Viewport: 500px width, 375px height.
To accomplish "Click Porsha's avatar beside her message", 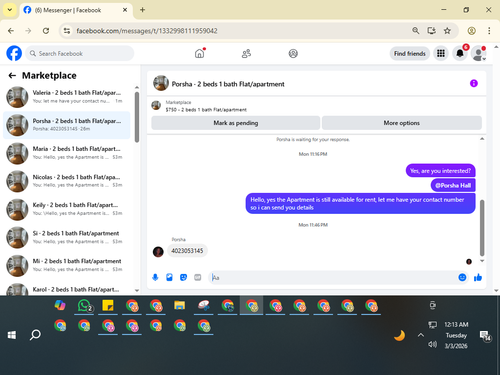I will (x=158, y=252).
